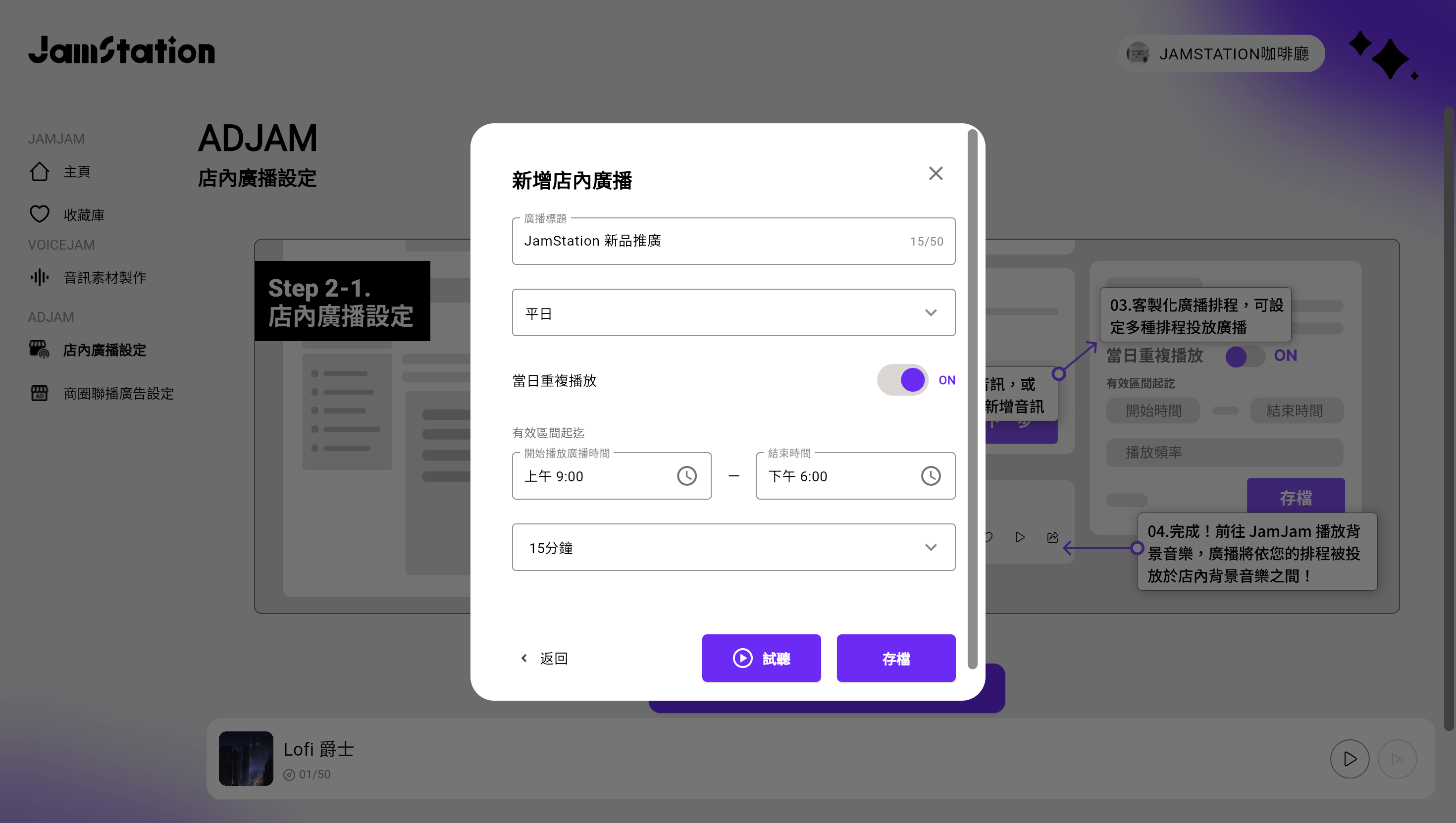Viewport: 1456px width, 823px height.
Task: Close the 新增店內廣播 dialog with the X
Action: [x=936, y=173]
